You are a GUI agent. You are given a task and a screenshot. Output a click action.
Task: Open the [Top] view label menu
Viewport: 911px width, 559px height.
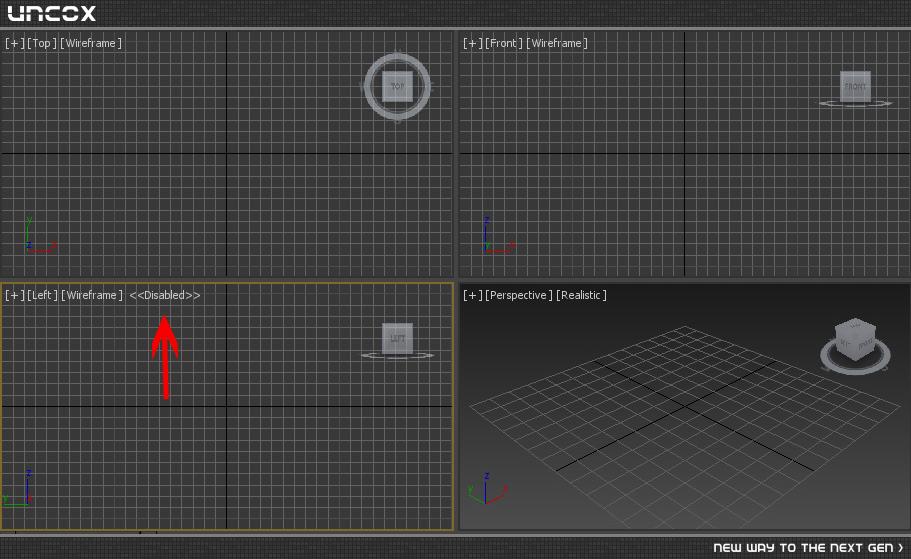42,43
